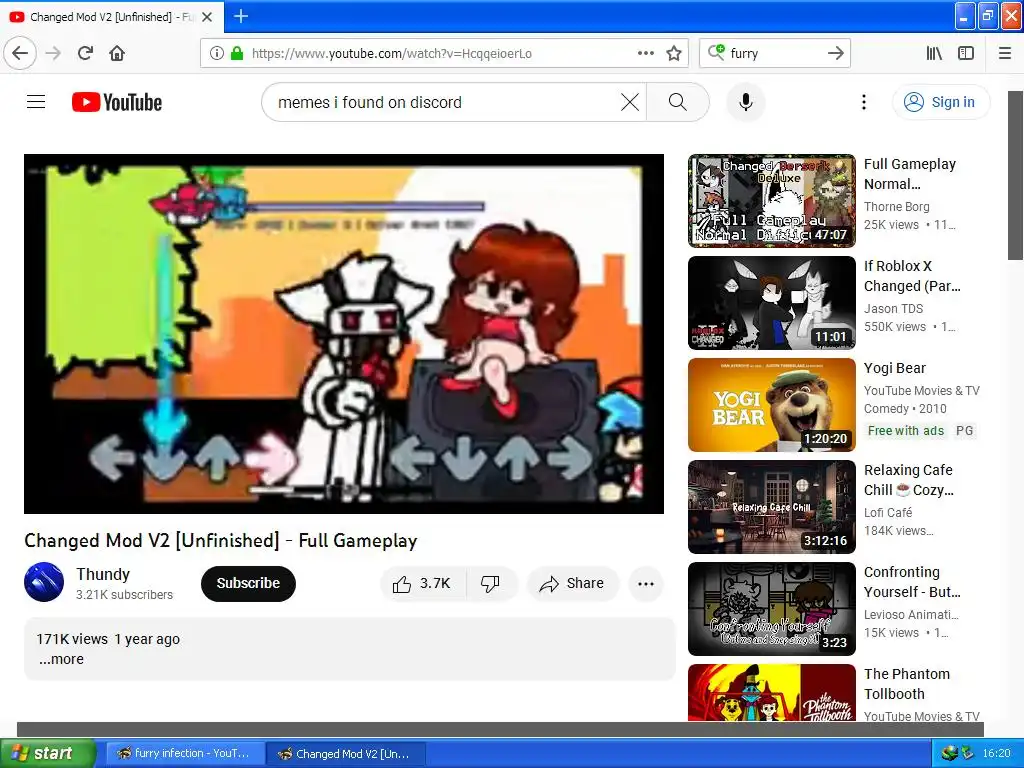1024x768 pixels.
Task: Dislike the video with thumbs down
Action: click(x=490, y=584)
